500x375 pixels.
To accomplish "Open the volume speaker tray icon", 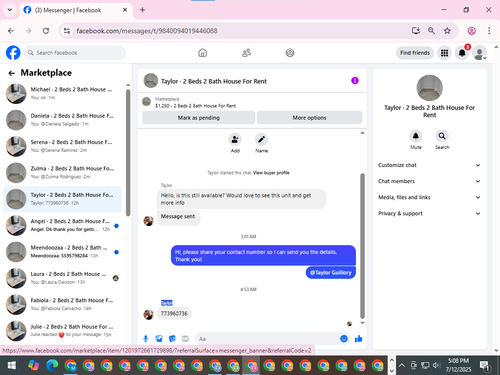I will coord(436,366).
